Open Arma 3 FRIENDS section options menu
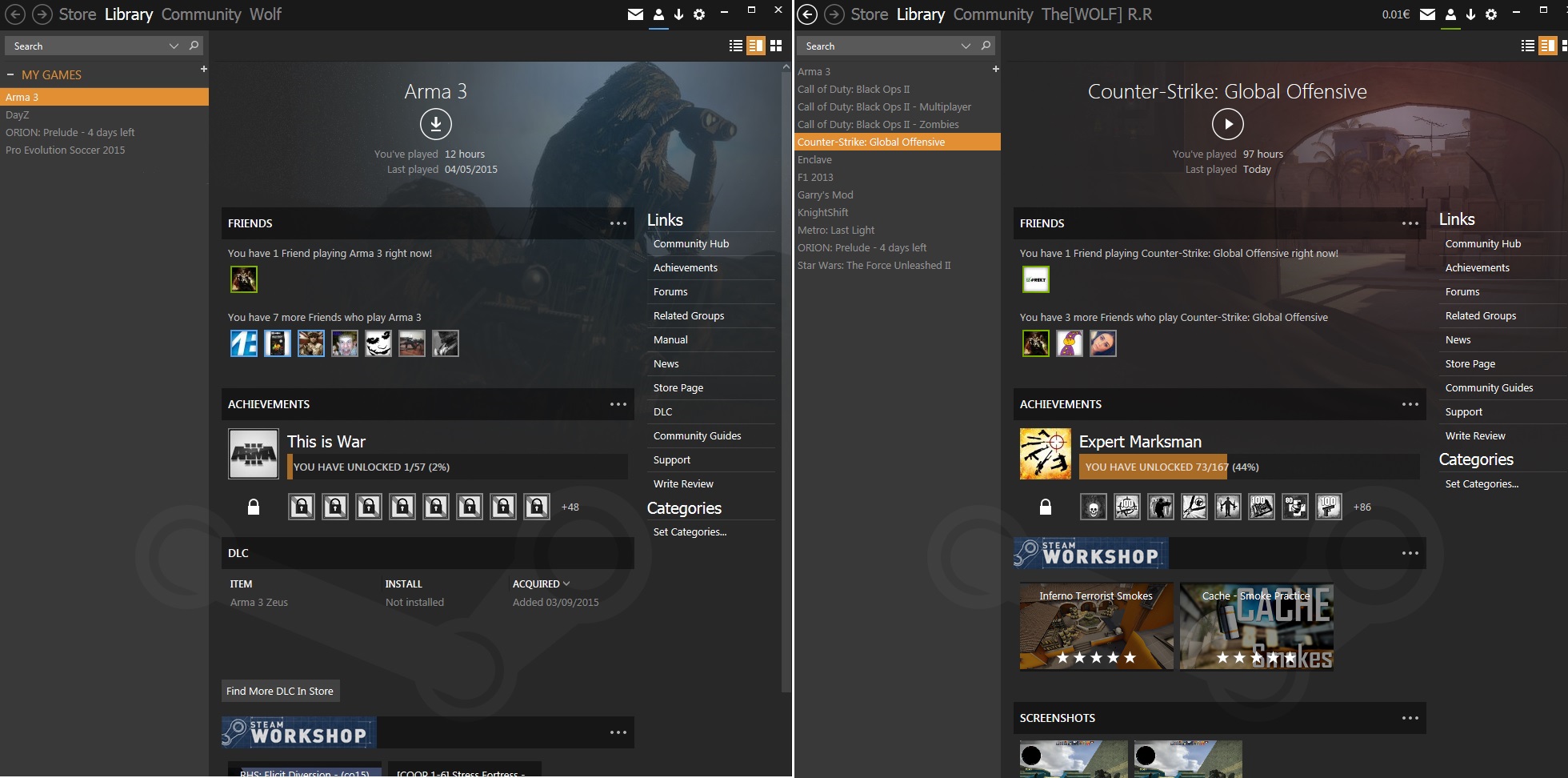The height and width of the screenshot is (778, 1568). pos(618,223)
